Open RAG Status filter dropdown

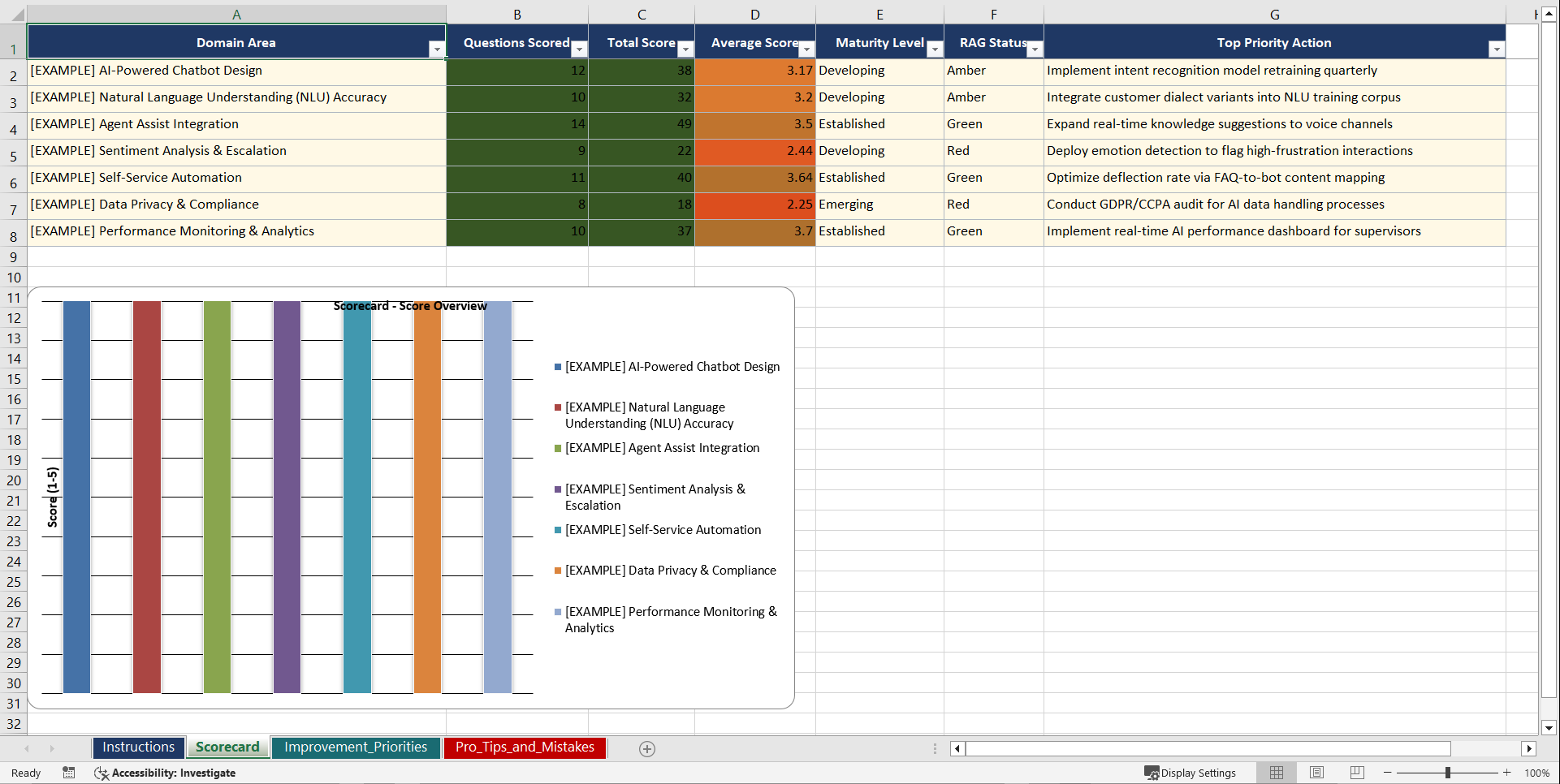(x=1035, y=49)
